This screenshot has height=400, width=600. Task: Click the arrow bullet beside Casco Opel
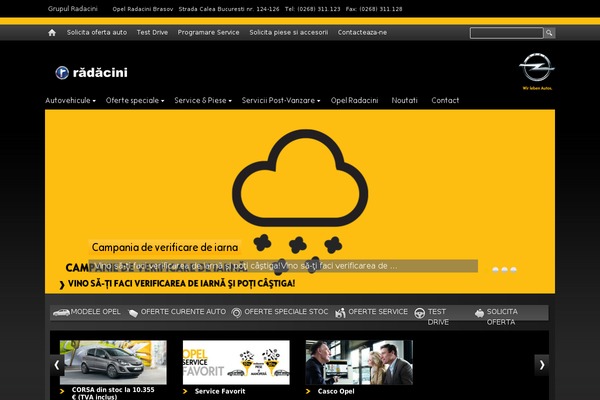click(308, 391)
